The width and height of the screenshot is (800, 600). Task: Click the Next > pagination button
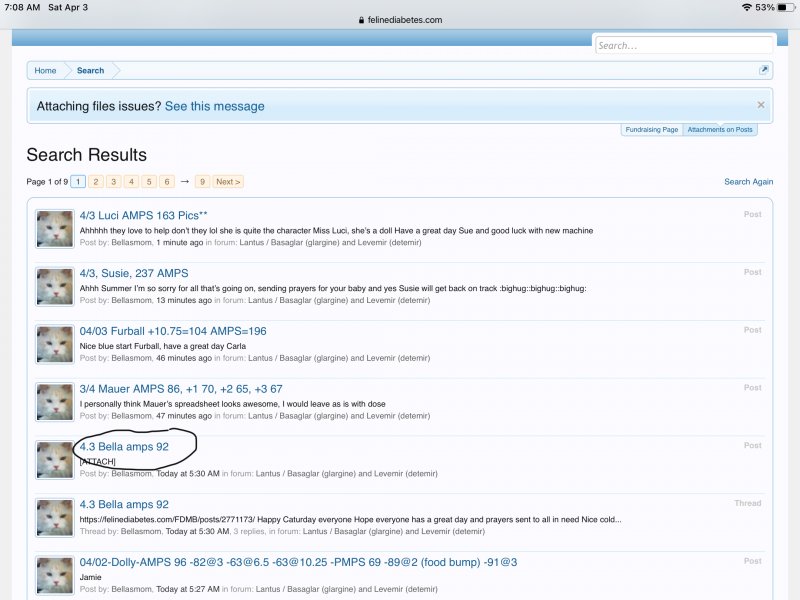pos(228,182)
